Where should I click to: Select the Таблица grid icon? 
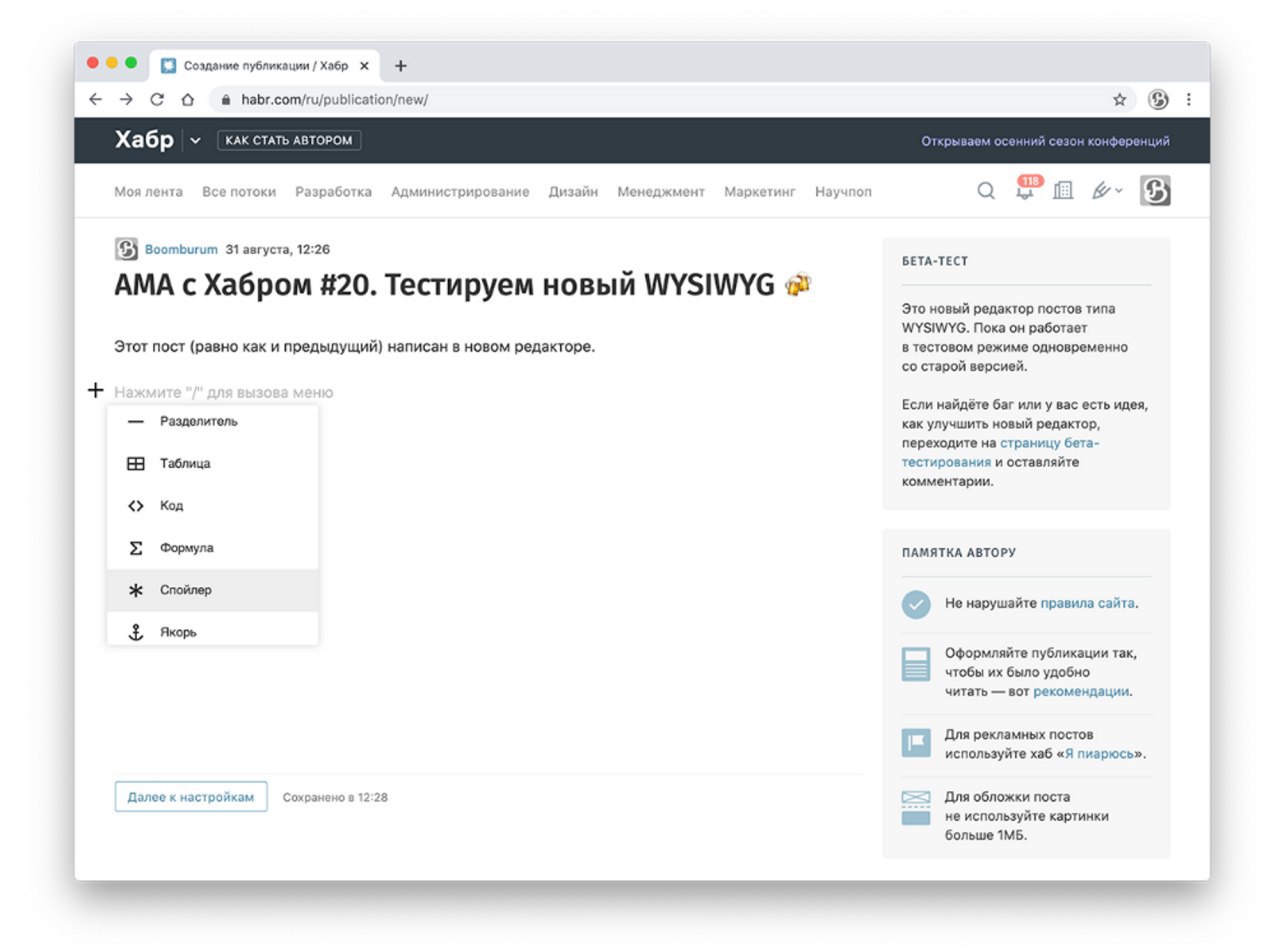[136, 464]
